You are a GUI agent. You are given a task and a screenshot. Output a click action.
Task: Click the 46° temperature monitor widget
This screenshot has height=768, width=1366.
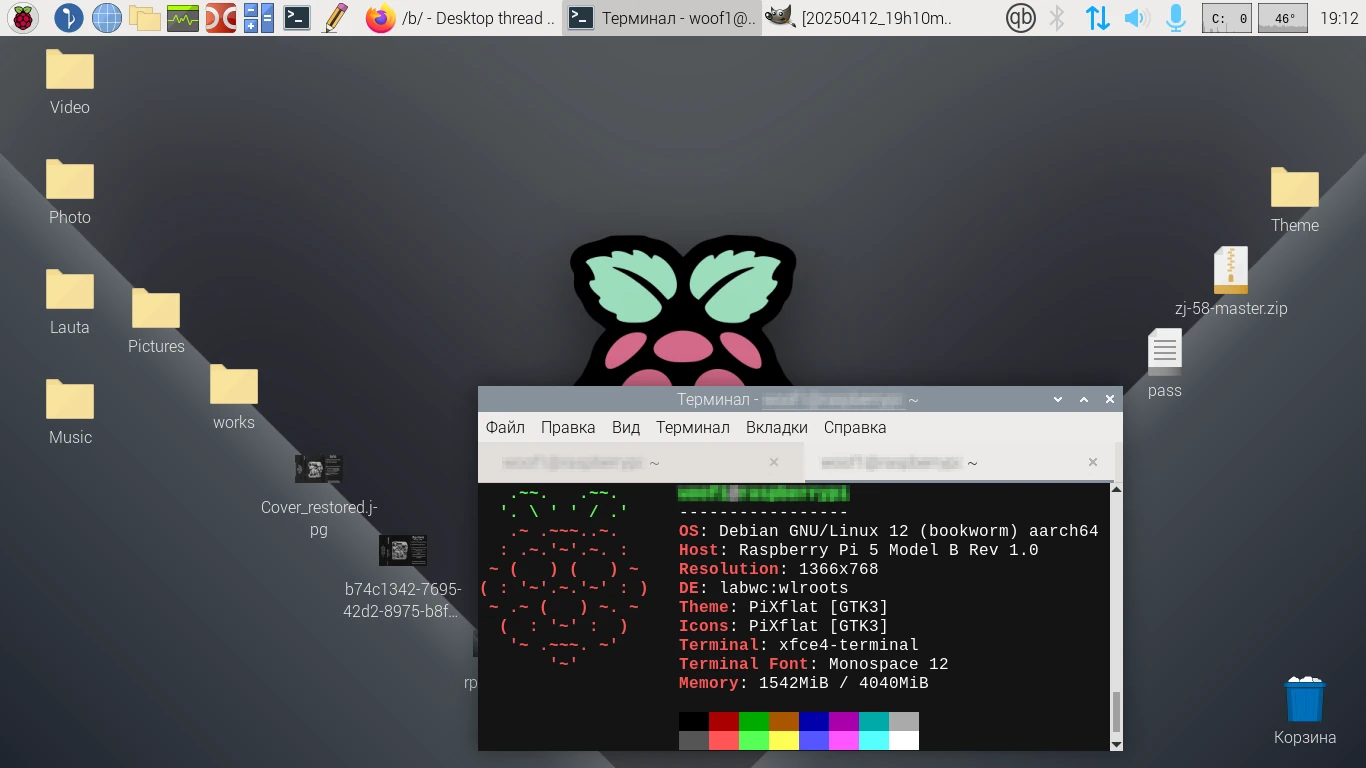1284,18
